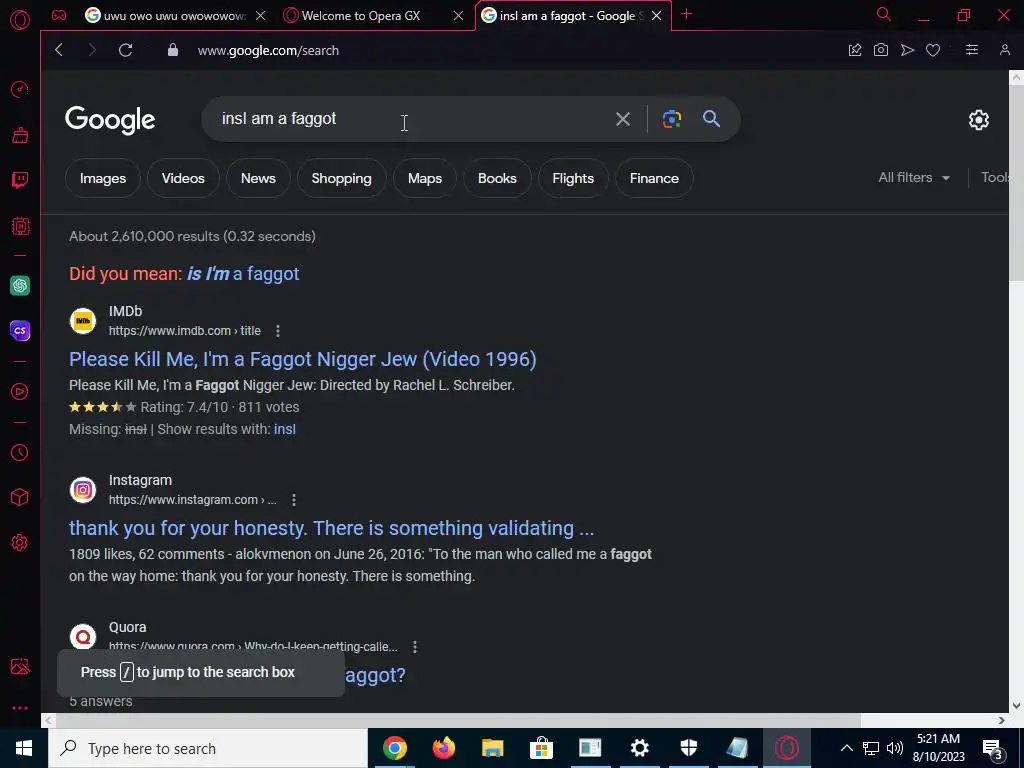Click the address bar URL

(268, 50)
